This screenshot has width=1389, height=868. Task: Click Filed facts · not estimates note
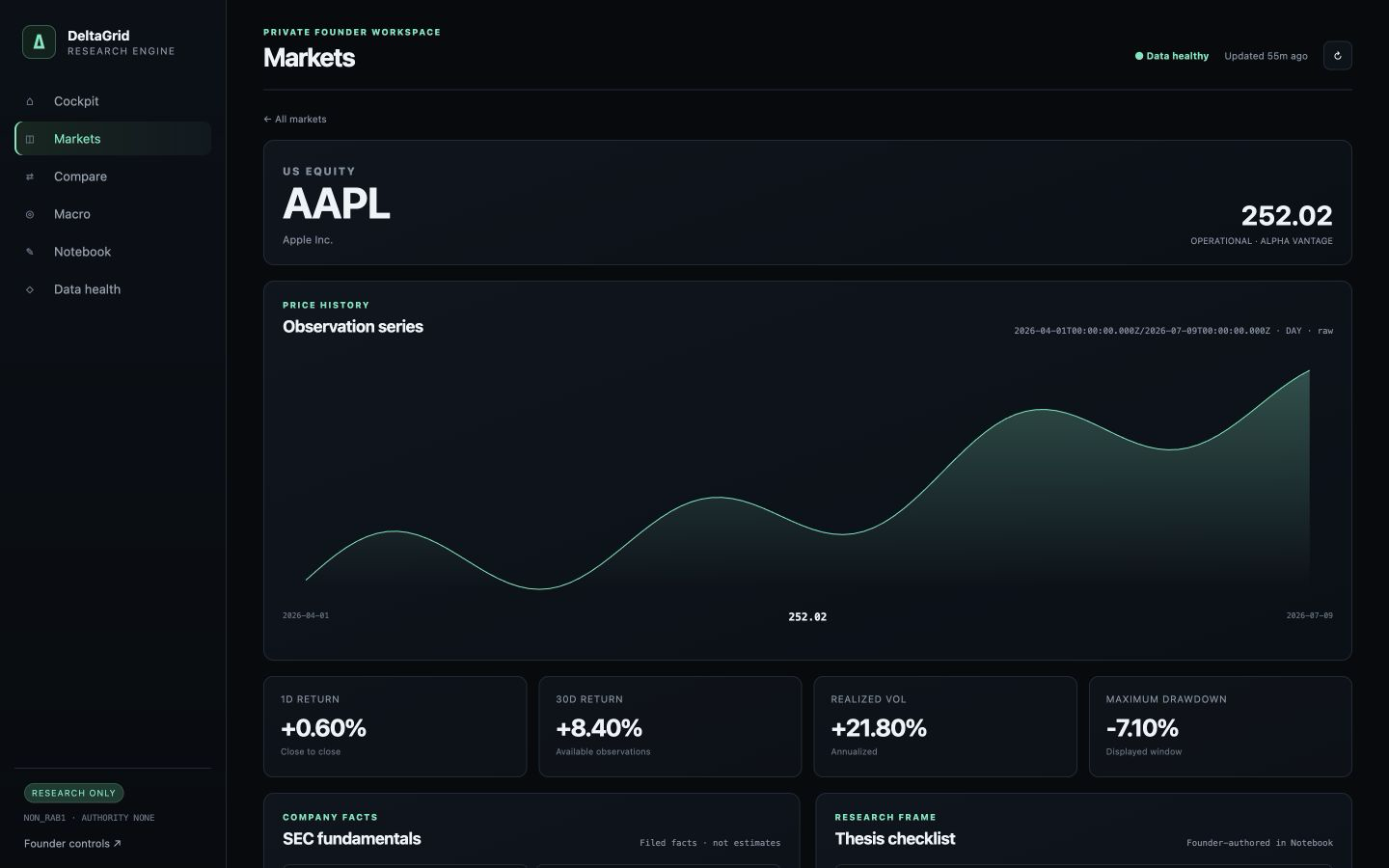tap(710, 843)
